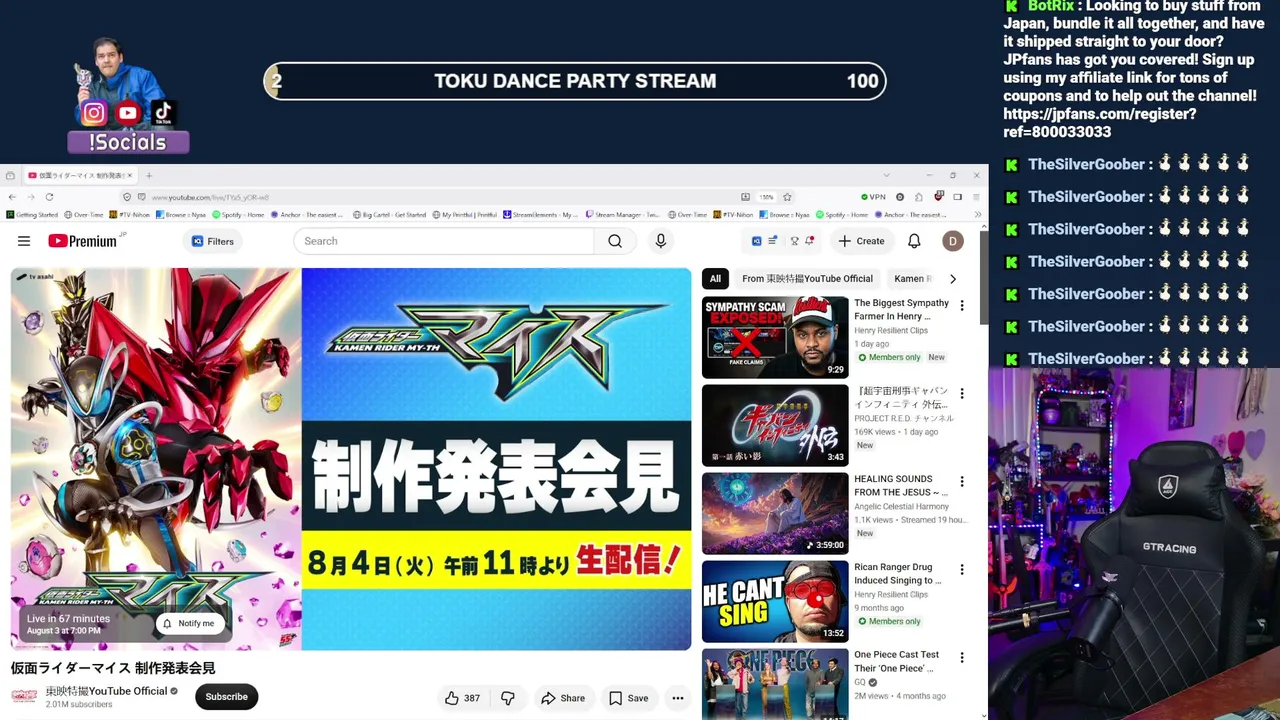
Task: Open the YouTube notifications bell
Action: pyautogui.click(x=914, y=241)
